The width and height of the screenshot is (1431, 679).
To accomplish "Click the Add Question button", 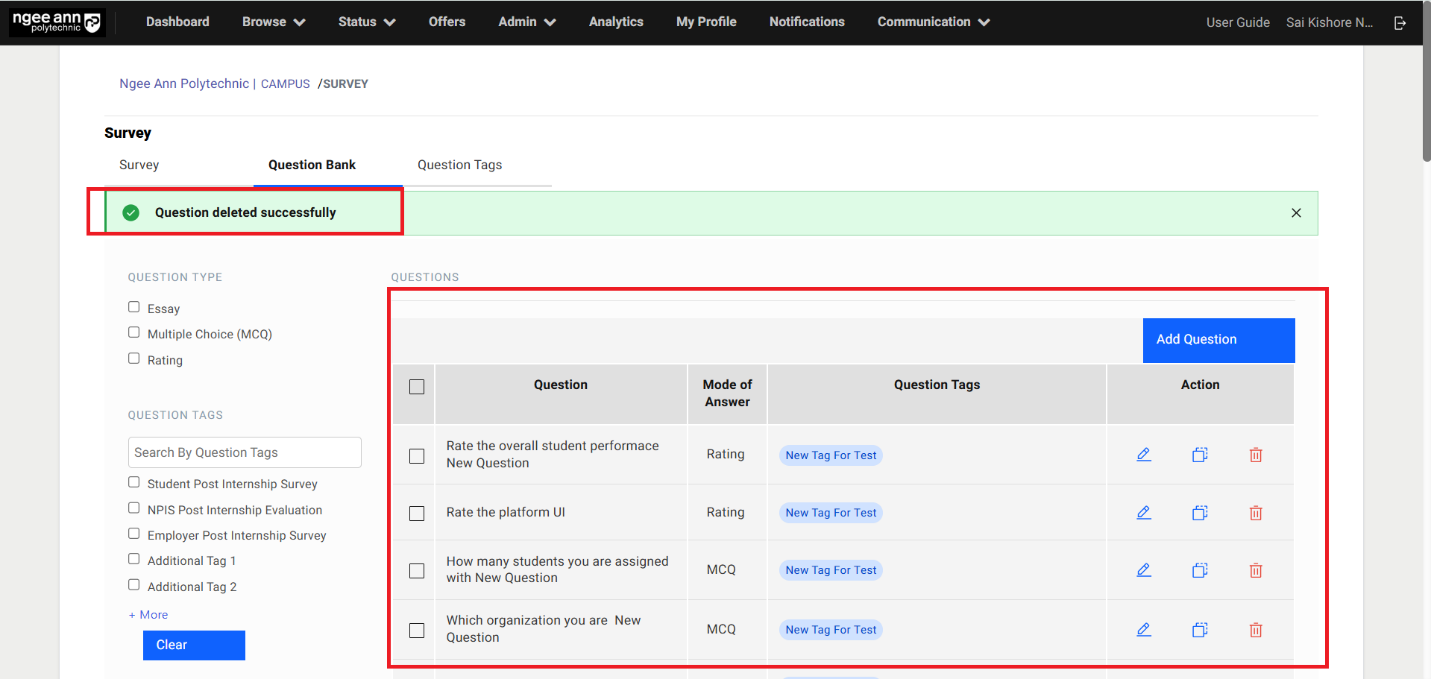I will [1218, 340].
